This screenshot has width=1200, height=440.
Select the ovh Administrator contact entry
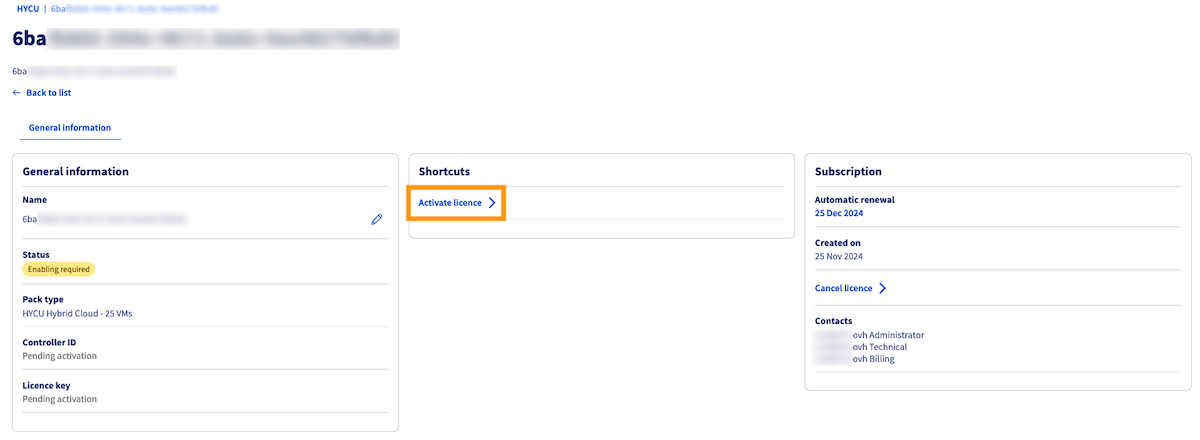pos(888,335)
